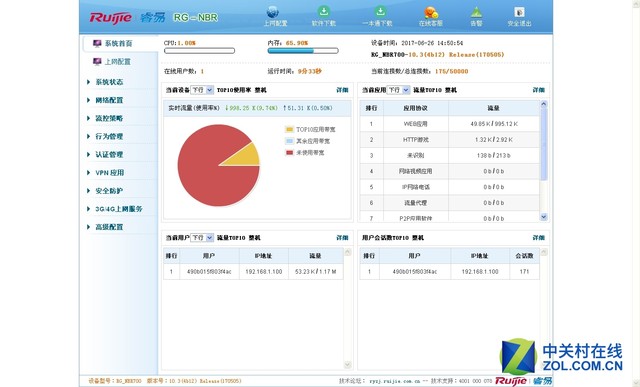Viewport: 640px width, 387px height.
Task: Click the 流量 header in application table
Action: tap(493, 108)
